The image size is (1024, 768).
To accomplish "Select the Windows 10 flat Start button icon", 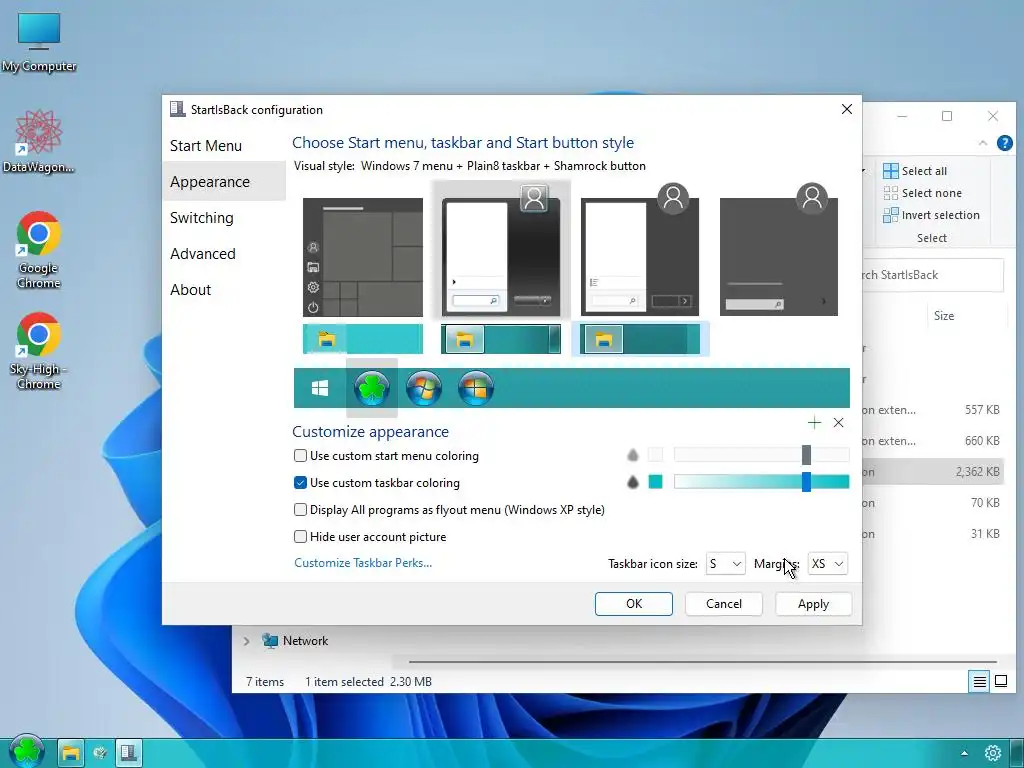I will 320,389.
